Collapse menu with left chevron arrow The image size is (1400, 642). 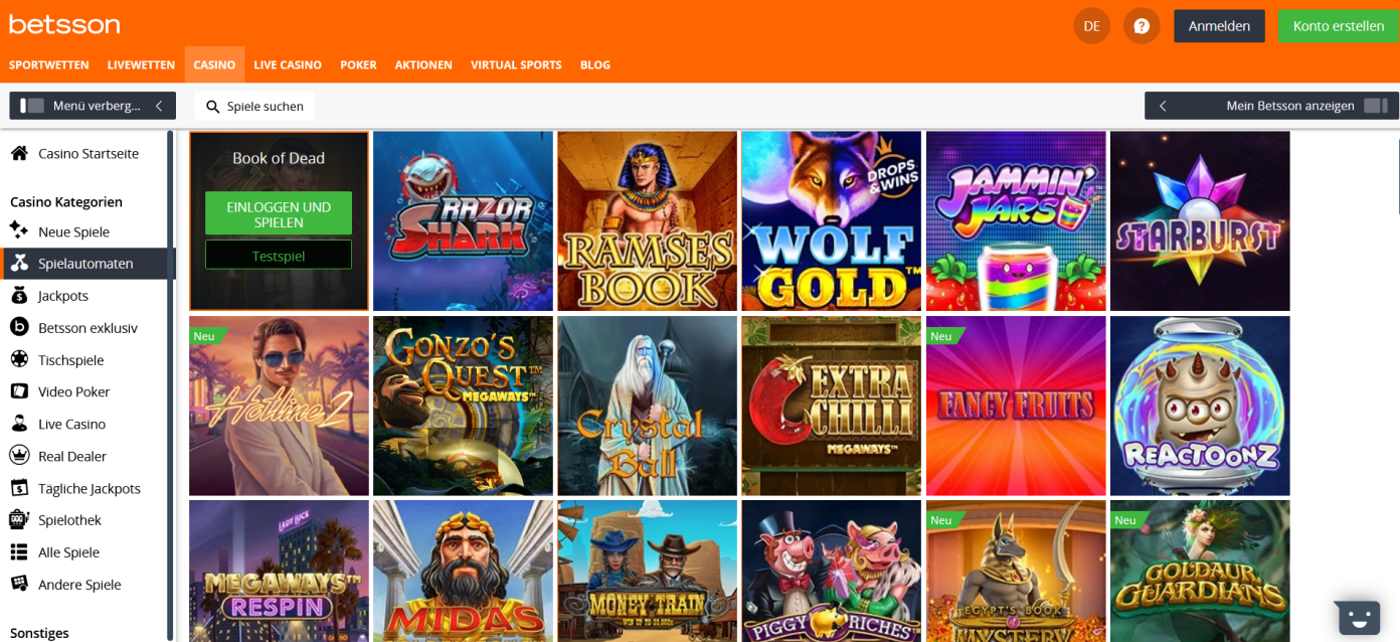(x=158, y=106)
